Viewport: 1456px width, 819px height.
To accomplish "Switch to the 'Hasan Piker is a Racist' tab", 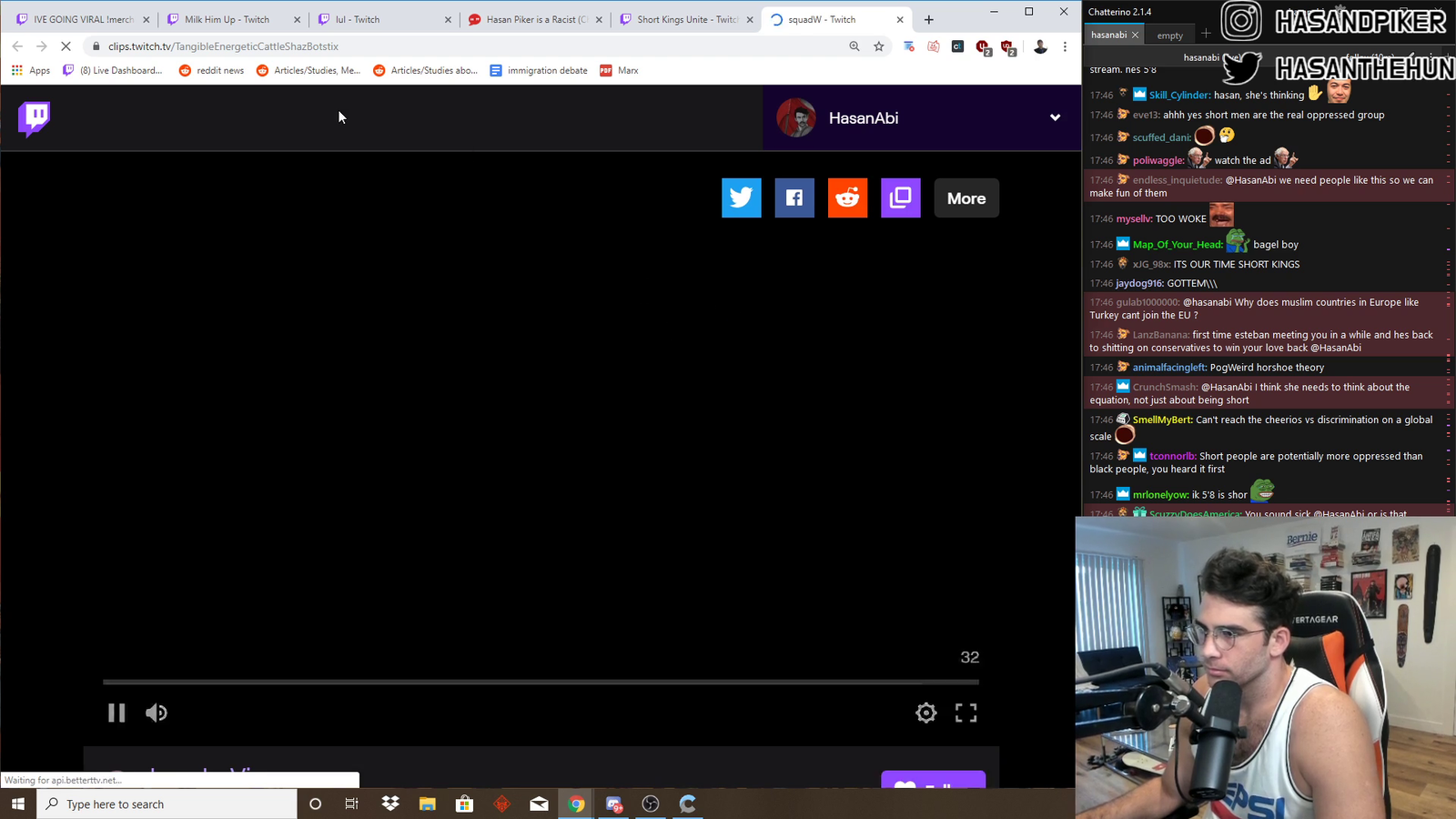I will click(536, 19).
